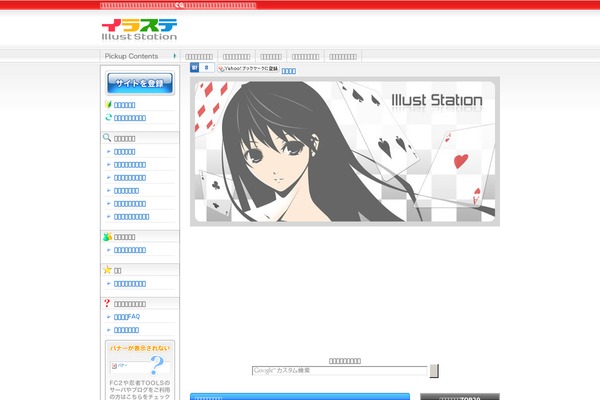Open link beside the green refresh-arrows icon

pos(130,118)
